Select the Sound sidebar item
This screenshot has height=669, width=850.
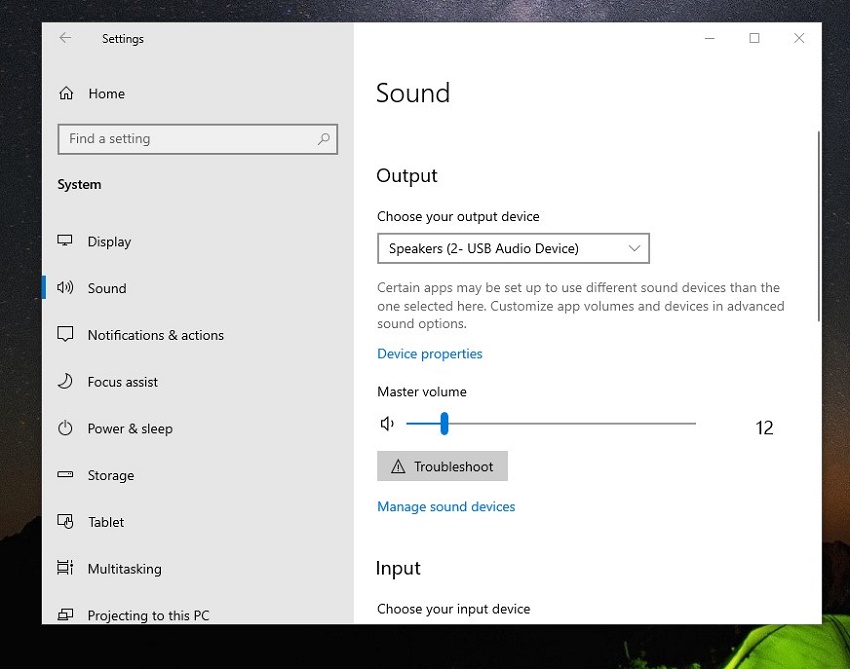pyautogui.click(x=107, y=288)
